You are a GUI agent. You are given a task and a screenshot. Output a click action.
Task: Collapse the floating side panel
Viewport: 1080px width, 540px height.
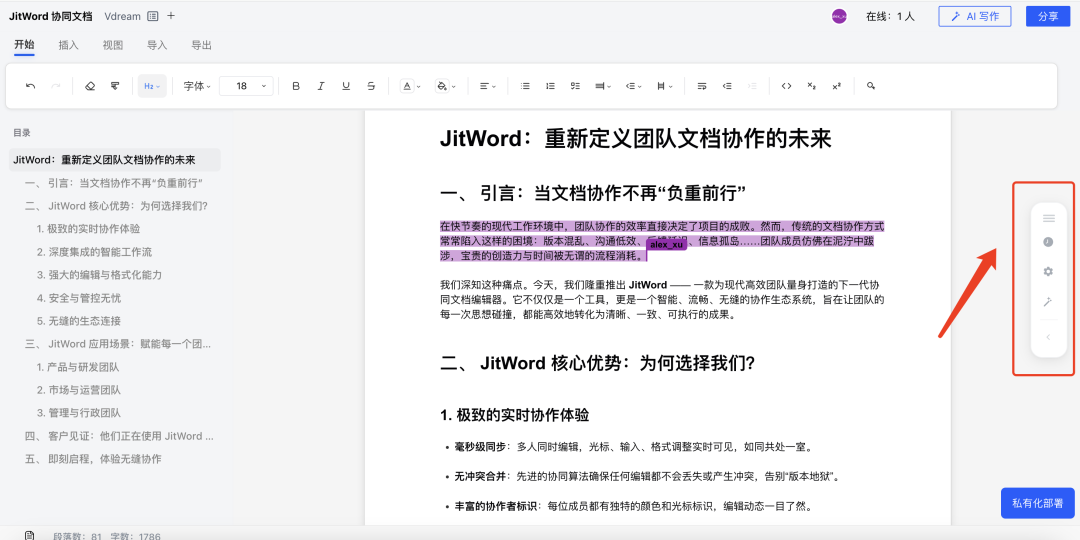point(1048,338)
